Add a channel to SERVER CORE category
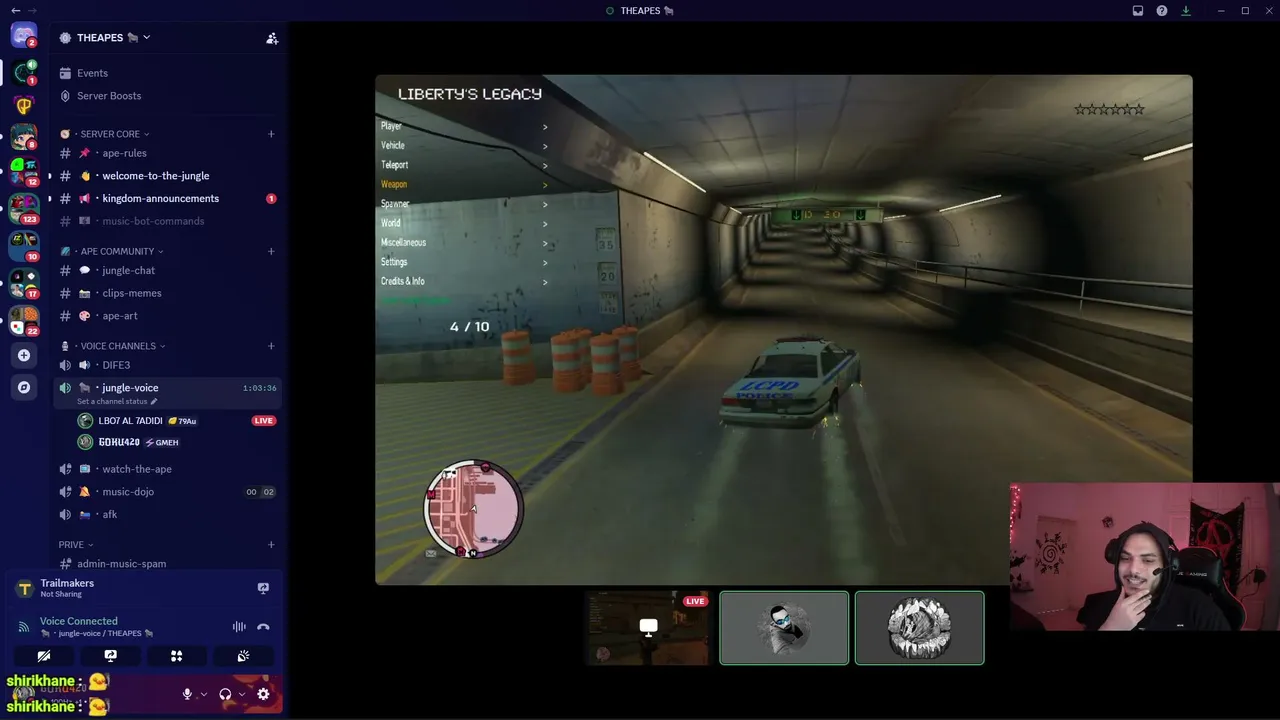 [271, 134]
